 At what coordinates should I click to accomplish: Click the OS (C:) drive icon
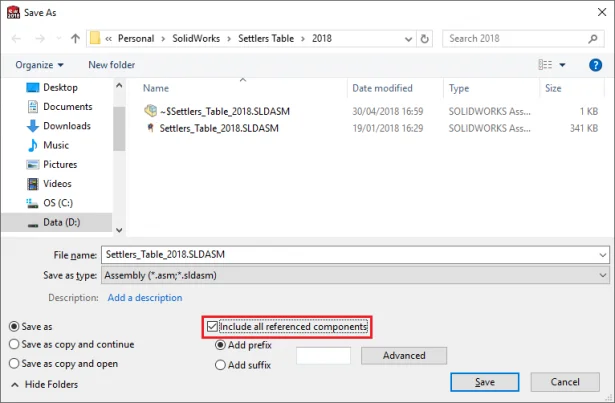tap(31, 203)
